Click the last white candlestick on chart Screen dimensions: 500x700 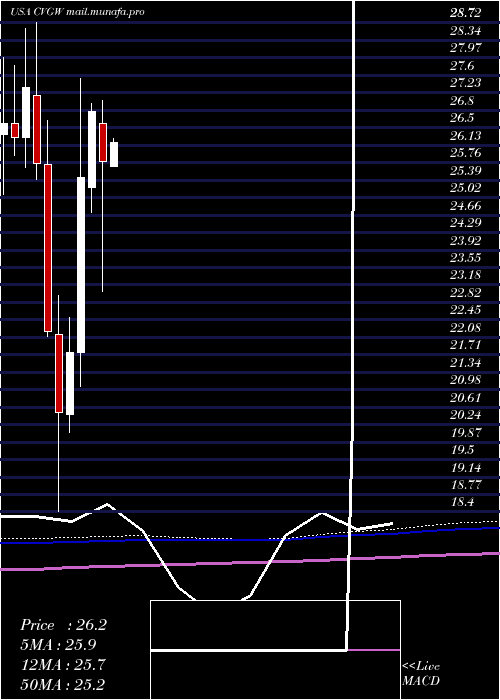click(114, 154)
